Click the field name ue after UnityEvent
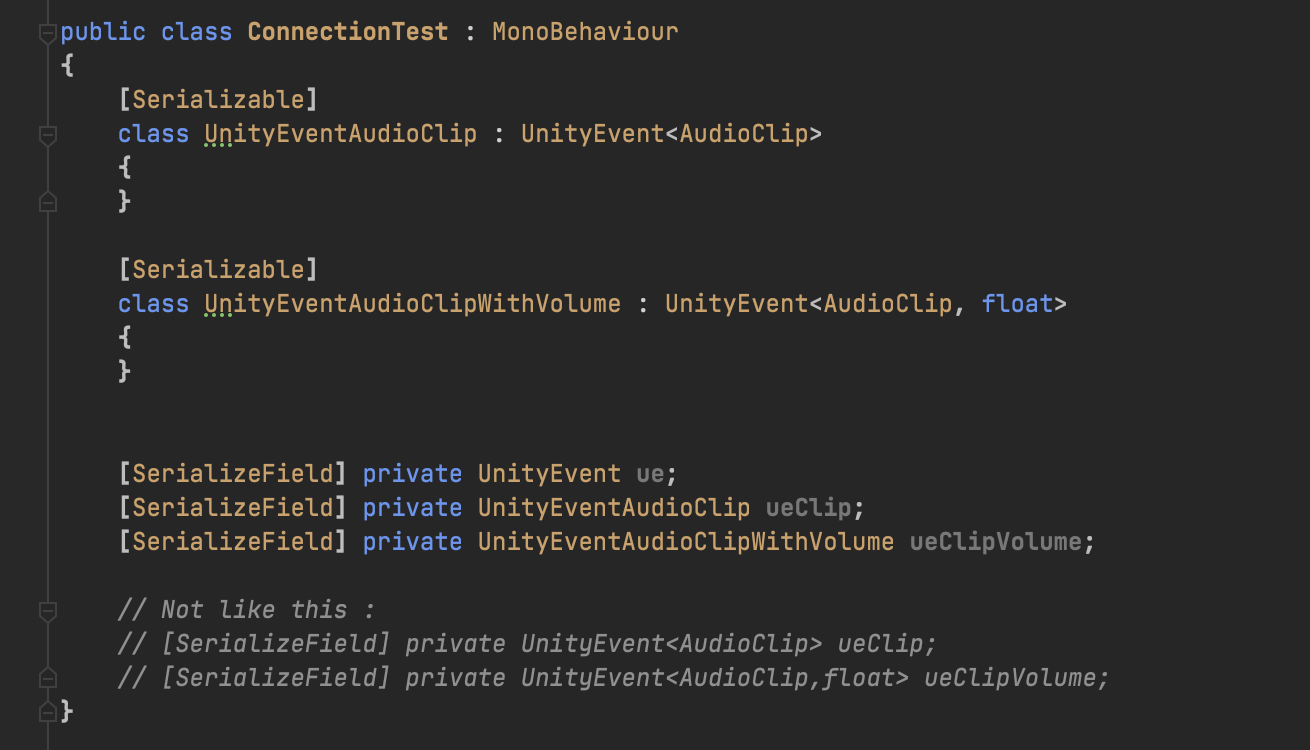This screenshot has width=1310, height=750. click(x=650, y=474)
